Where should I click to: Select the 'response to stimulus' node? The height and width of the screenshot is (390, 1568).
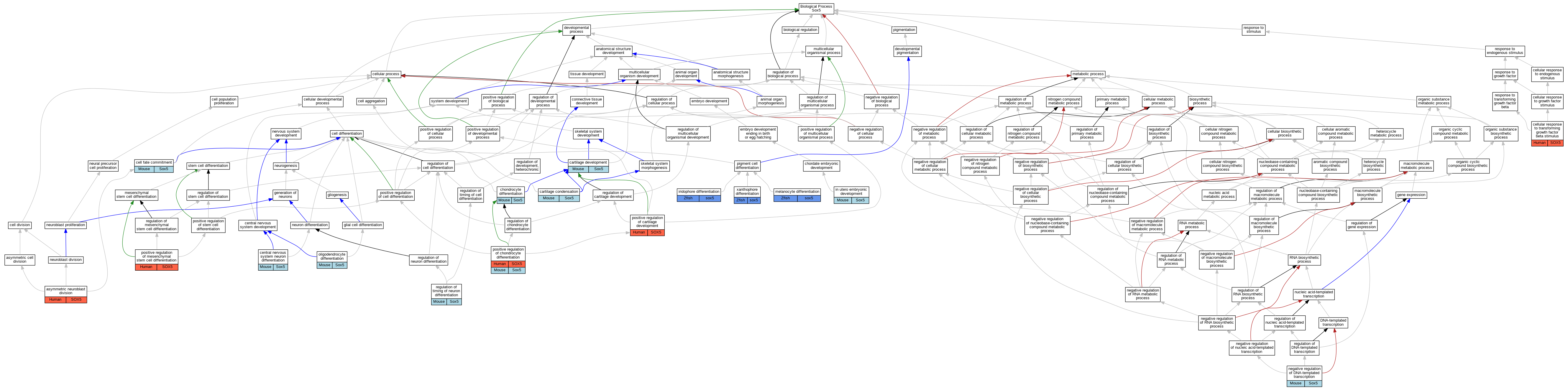1253,29
